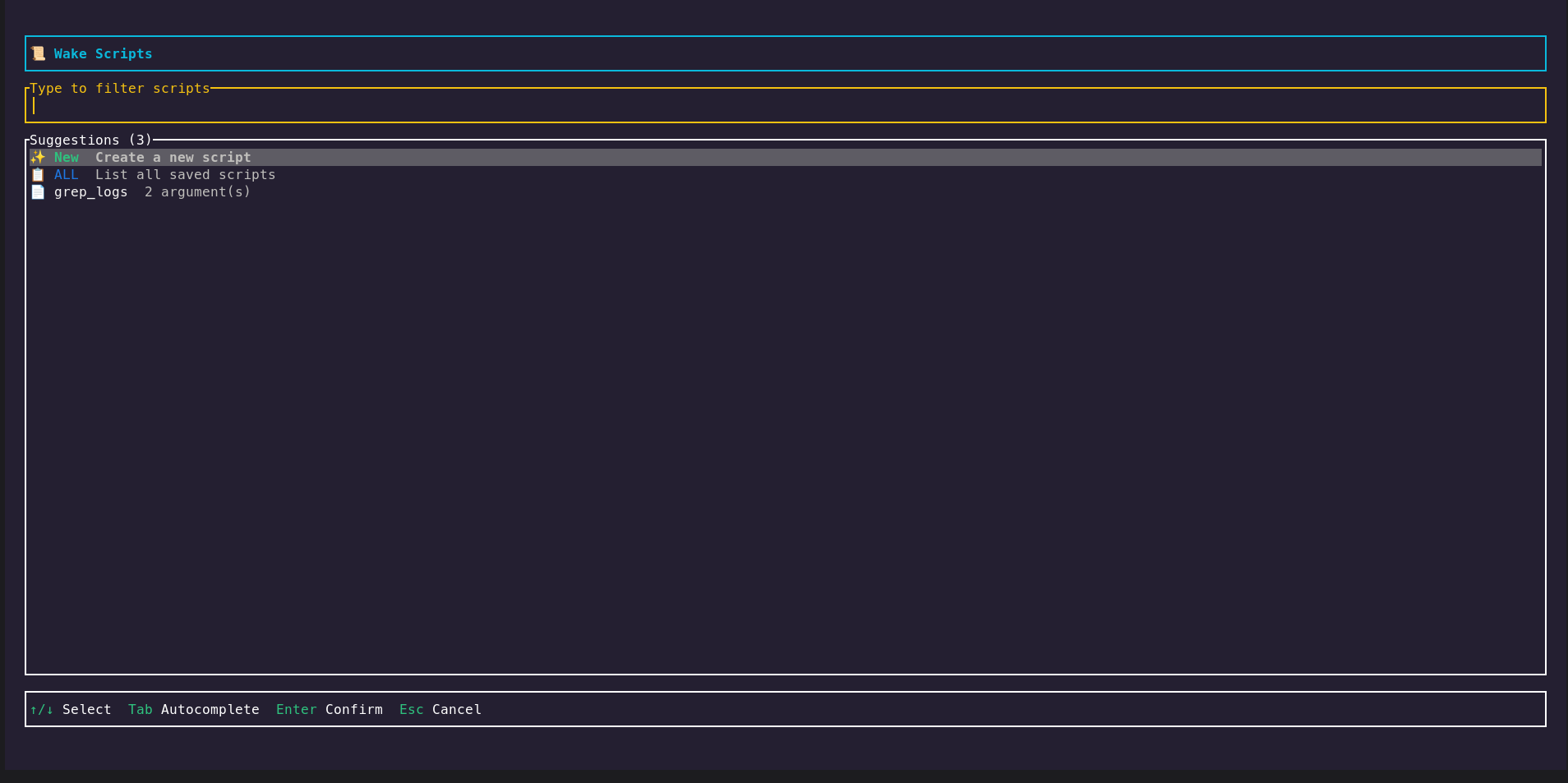The height and width of the screenshot is (783, 1568).
Task: Click the book icon beside Wake Scripts title
Action: click(x=38, y=53)
